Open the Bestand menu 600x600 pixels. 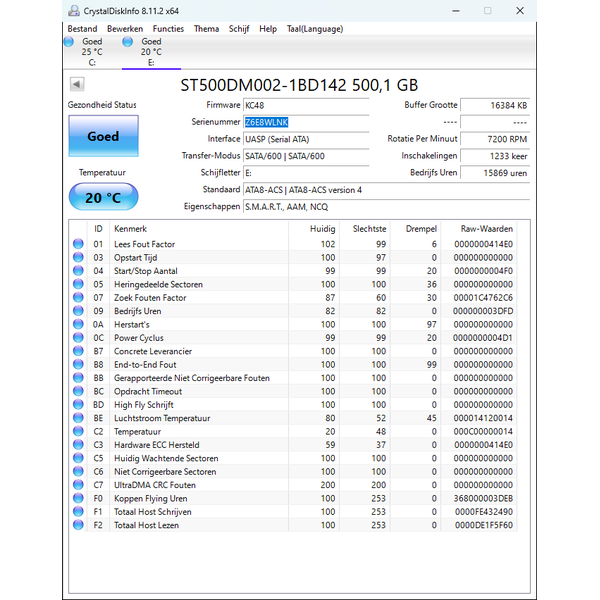click(82, 29)
